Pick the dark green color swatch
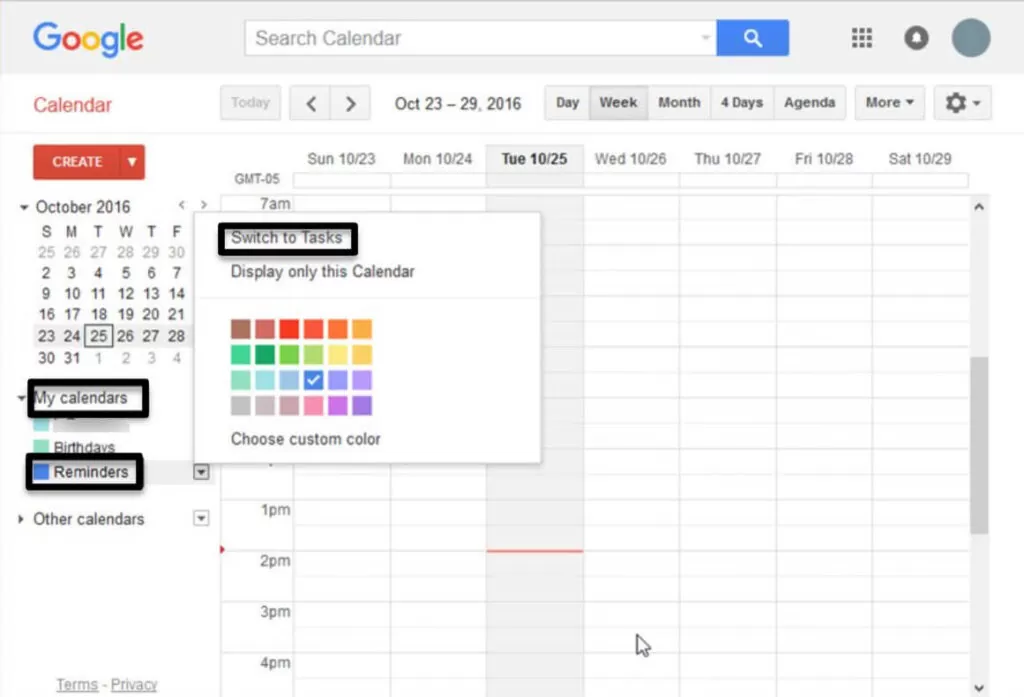Viewport: 1024px width, 697px height. pyautogui.click(x=264, y=354)
